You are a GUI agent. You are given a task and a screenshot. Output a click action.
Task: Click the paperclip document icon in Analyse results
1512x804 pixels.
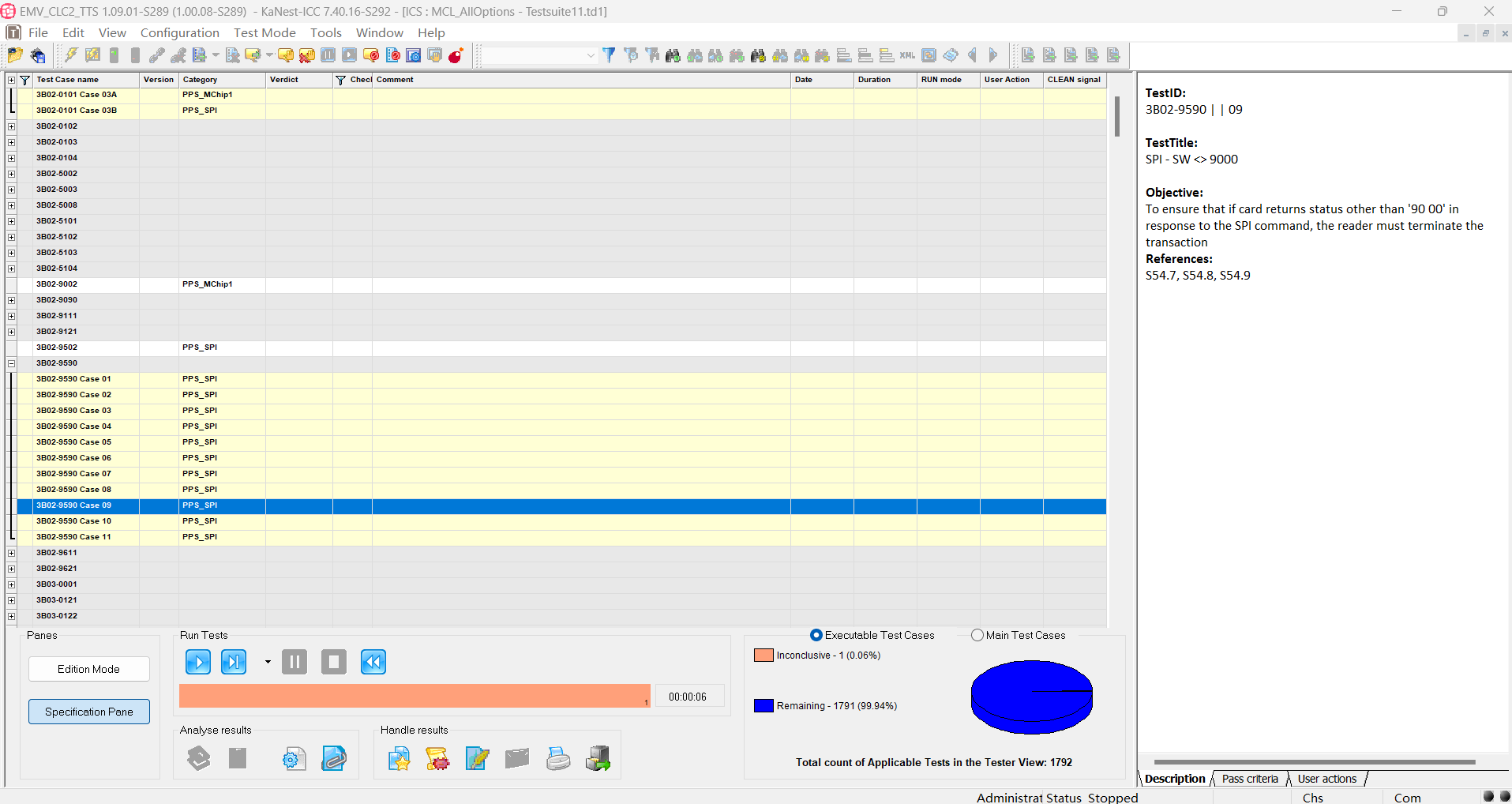(334, 759)
